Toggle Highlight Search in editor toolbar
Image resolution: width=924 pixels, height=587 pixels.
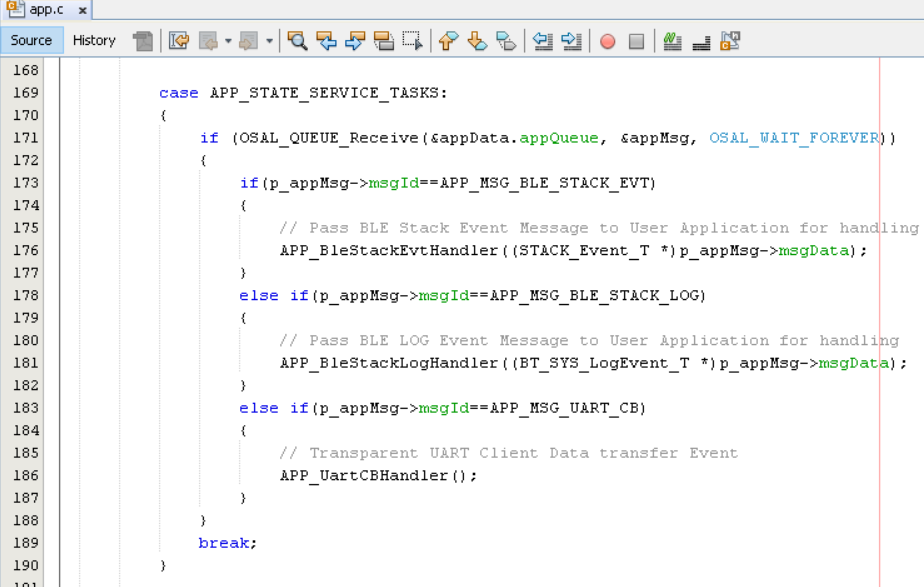pyautogui.click(x=384, y=41)
